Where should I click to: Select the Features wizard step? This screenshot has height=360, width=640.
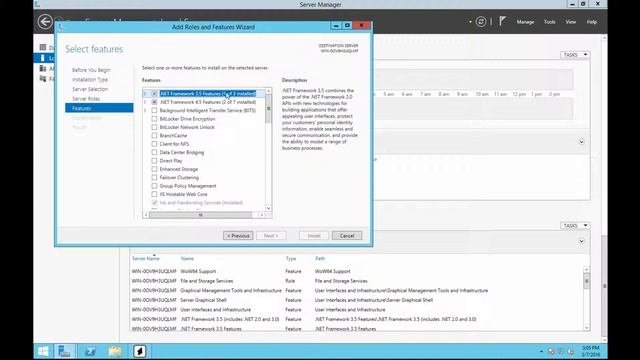99,108
